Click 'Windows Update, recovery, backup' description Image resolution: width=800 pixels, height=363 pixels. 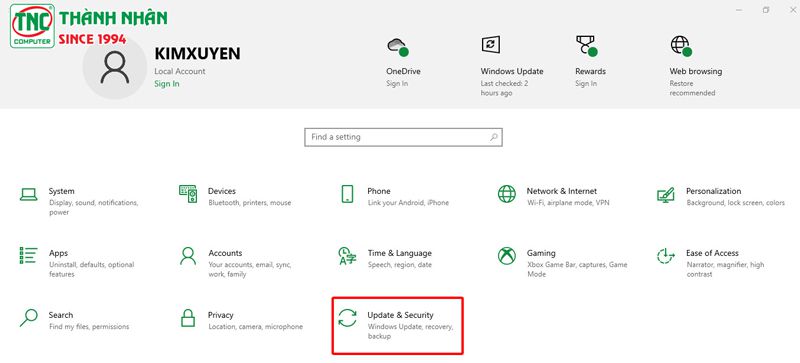coord(410,331)
